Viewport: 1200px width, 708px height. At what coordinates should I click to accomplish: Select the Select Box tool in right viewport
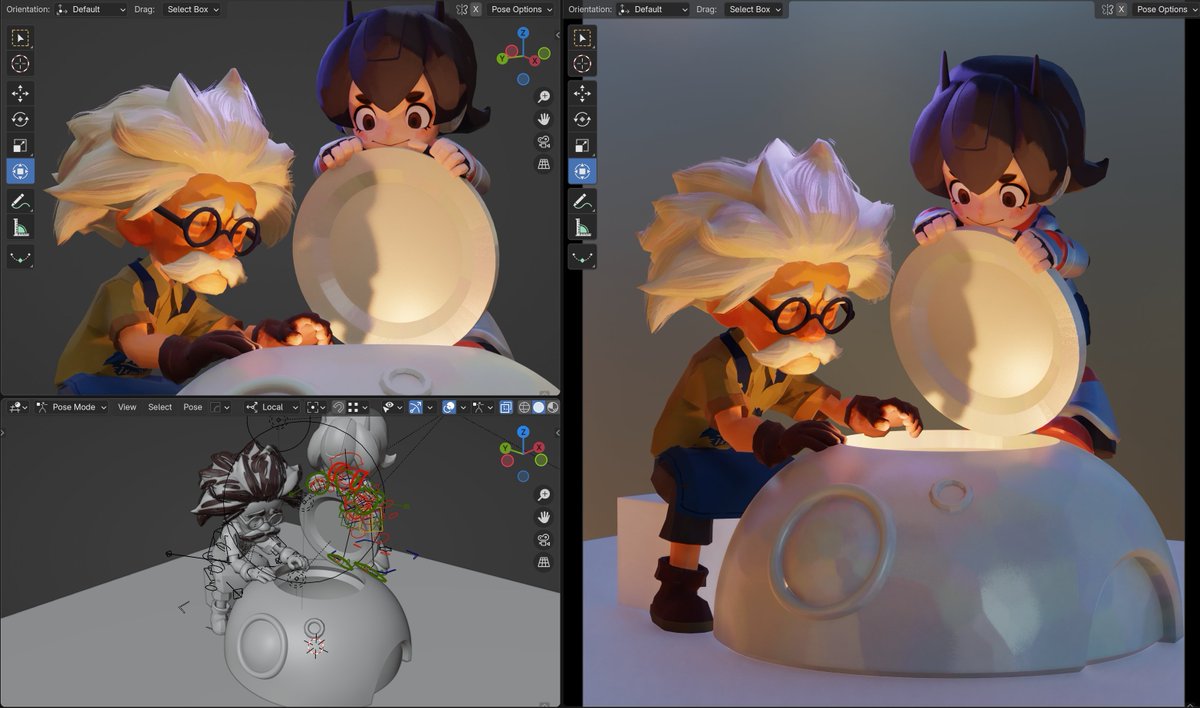point(582,38)
